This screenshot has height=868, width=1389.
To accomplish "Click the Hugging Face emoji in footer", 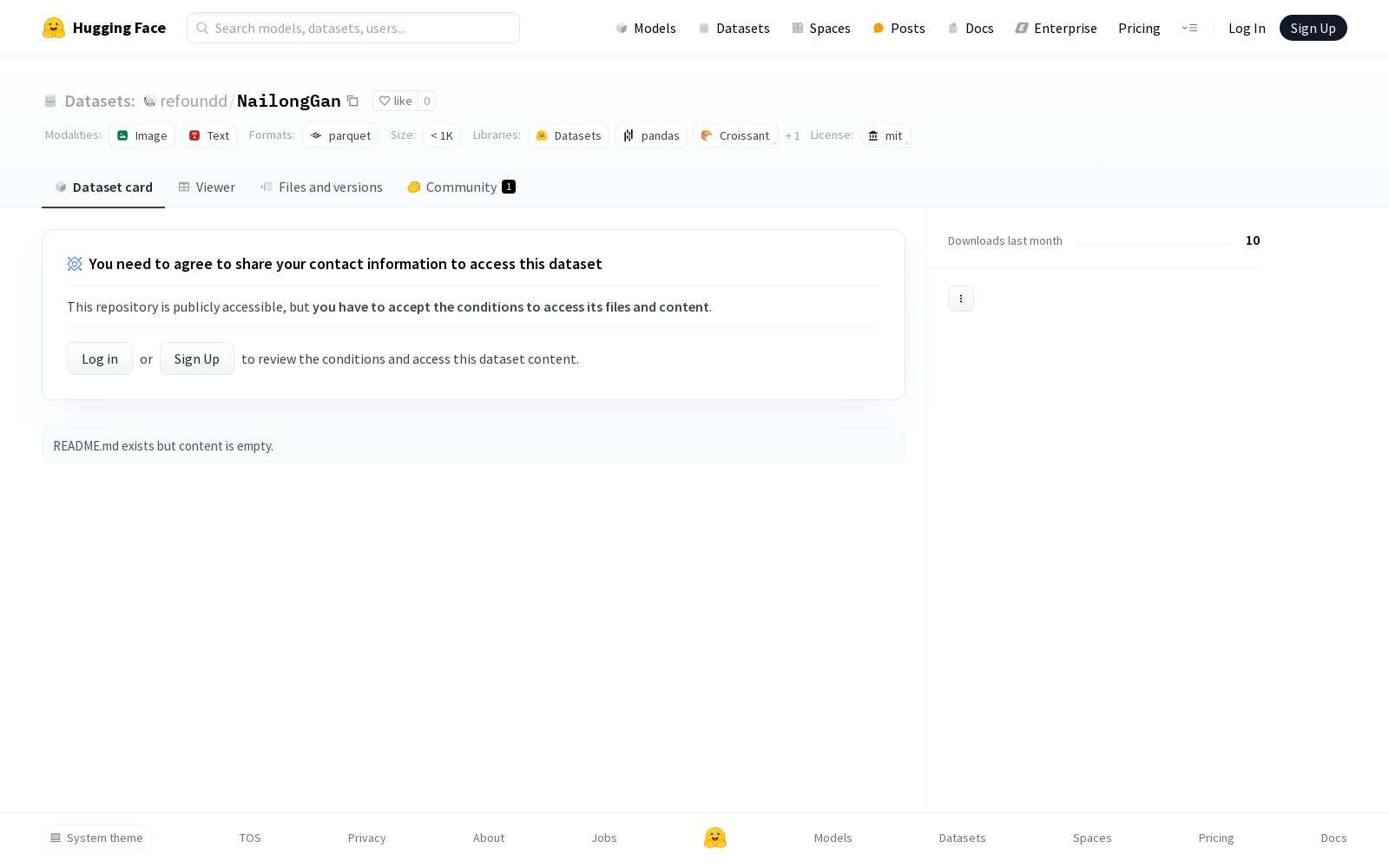I will coord(715,838).
